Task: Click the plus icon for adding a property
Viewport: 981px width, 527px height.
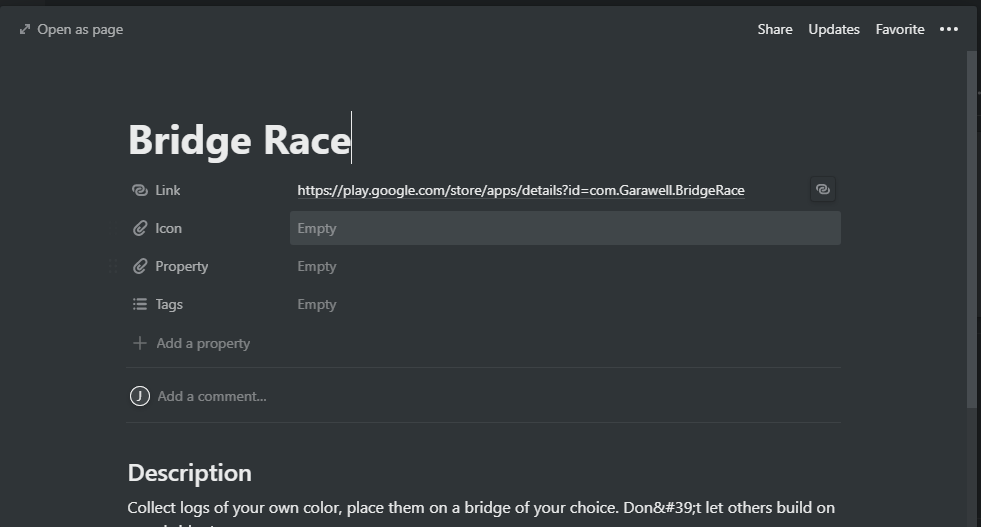Action: pos(140,343)
